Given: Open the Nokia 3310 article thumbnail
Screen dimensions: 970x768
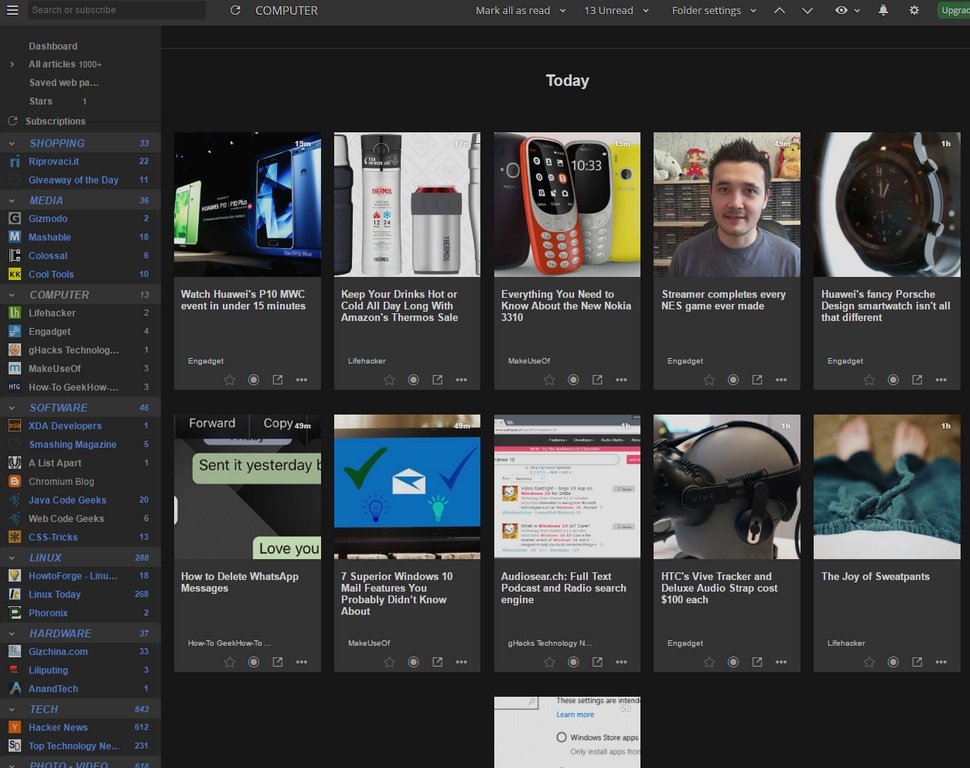Looking at the screenshot, I should pyautogui.click(x=567, y=204).
